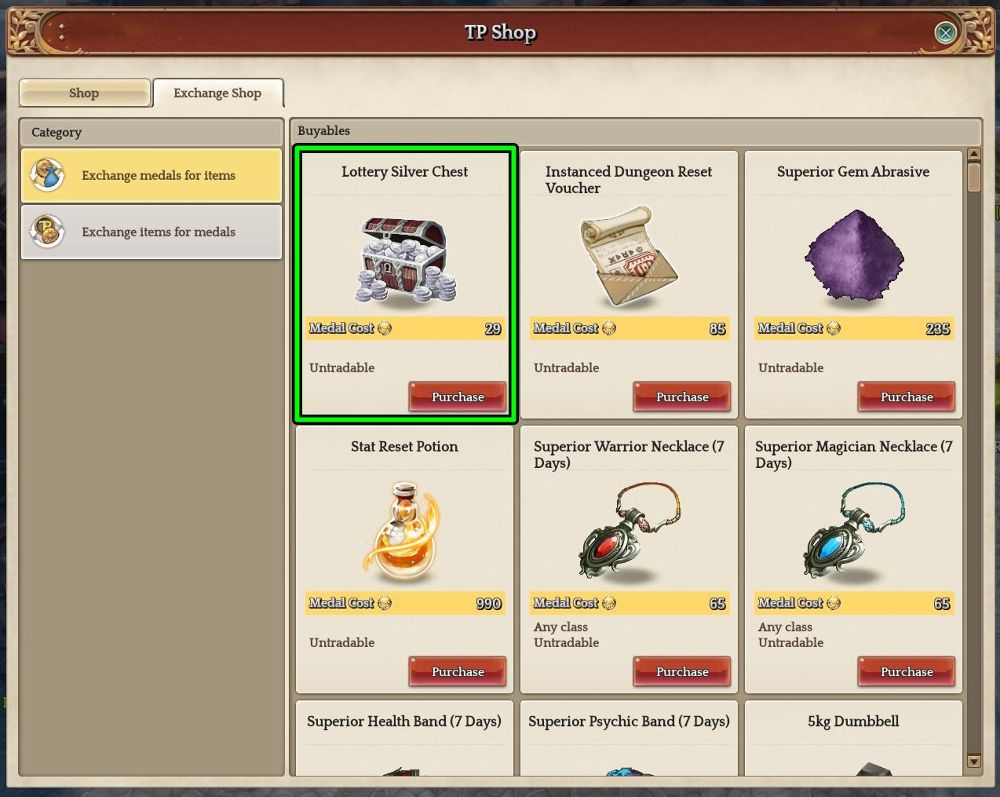The image size is (1000, 797).
Task: Select the Exchange Shop tab
Action: pyautogui.click(x=218, y=93)
